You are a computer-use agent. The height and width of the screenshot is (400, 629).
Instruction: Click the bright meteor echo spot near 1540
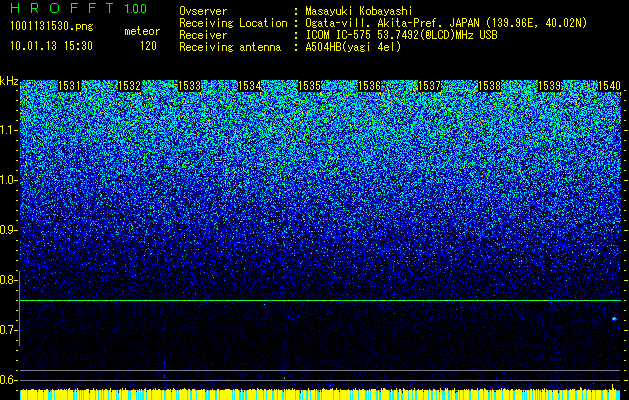(x=614, y=319)
